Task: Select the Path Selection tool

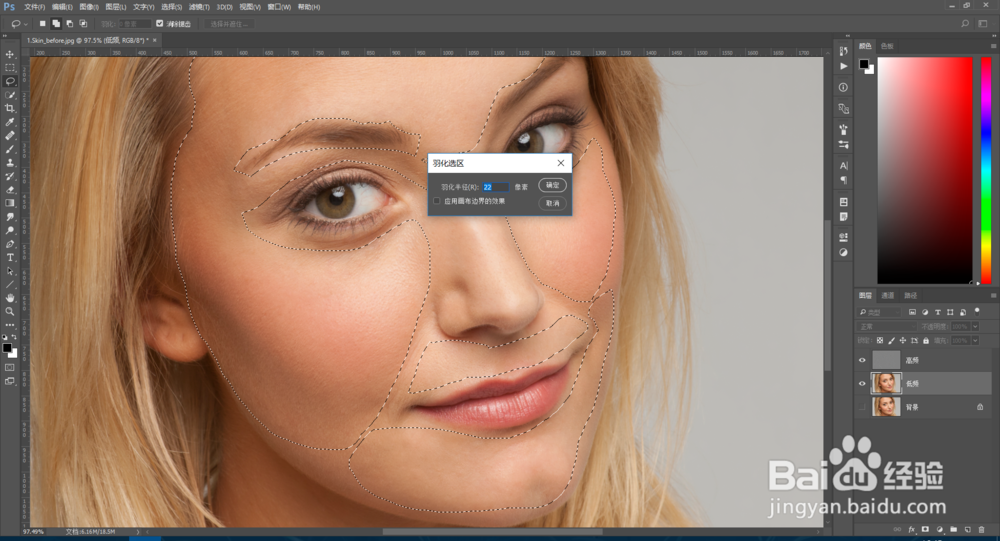Action: (10, 271)
